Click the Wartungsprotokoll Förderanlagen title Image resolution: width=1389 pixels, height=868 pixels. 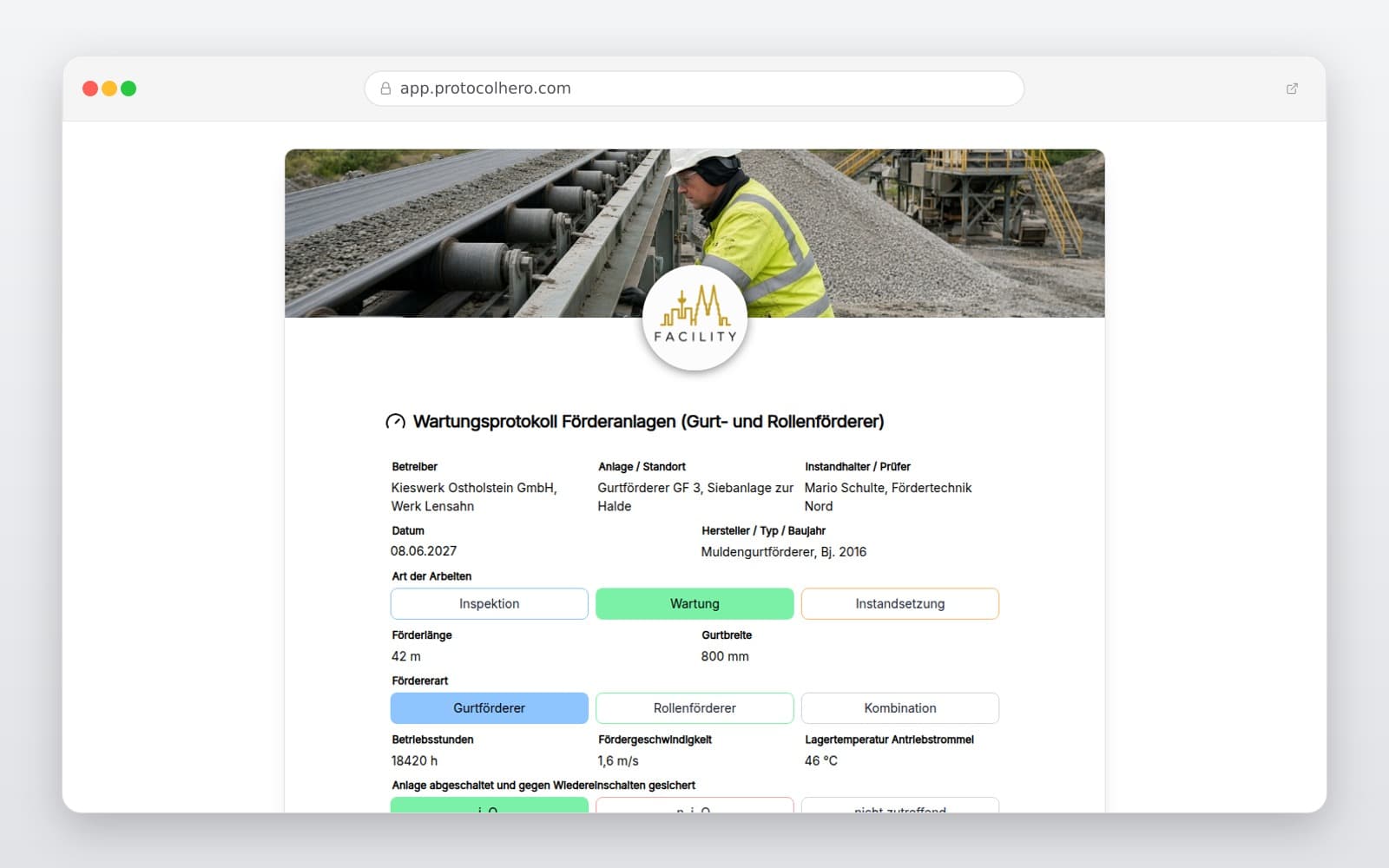pos(648,422)
